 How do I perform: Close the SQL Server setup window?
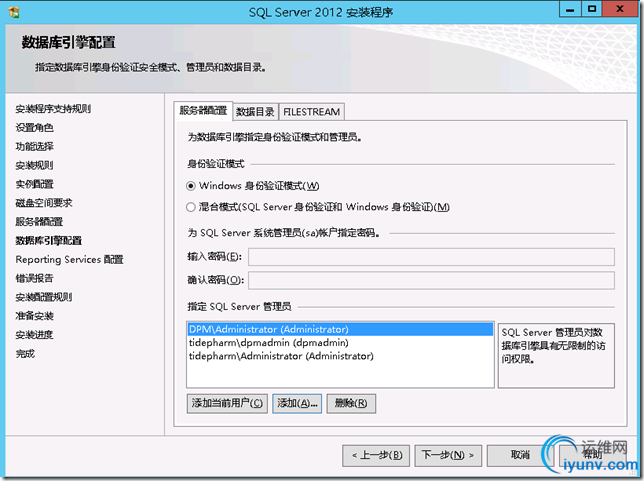click(620, 9)
